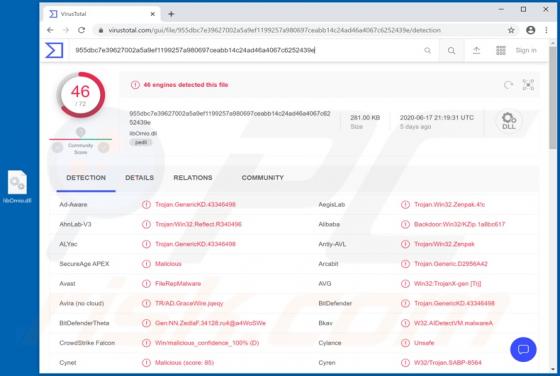Screen dimensions: 560x376
Task: Close the VirusTotal browser tab
Action: [152, 14]
